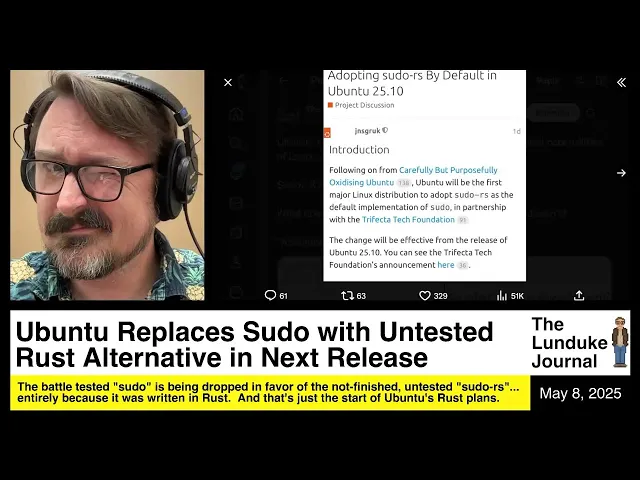Share the post with the upload arrow icon
Viewport: 640px width, 480px height.
[x=579, y=296]
